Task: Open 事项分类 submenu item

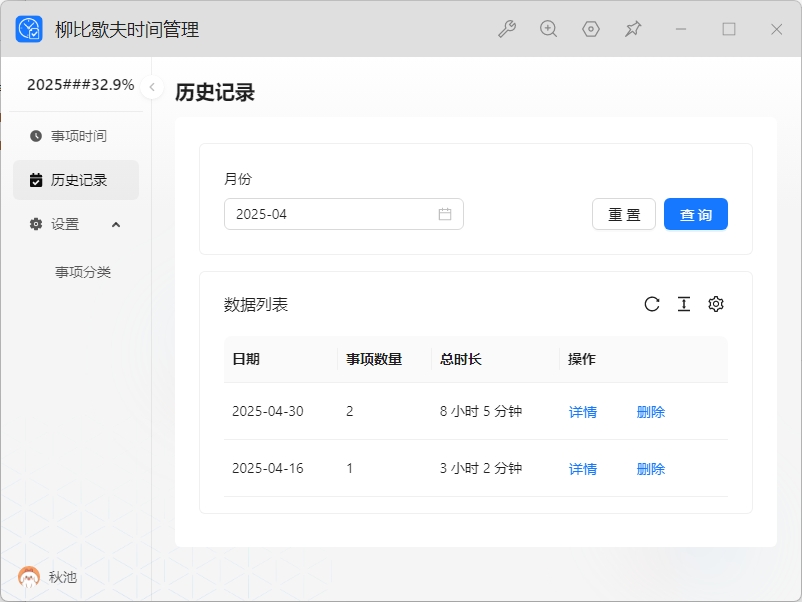Action: tap(83, 272)
